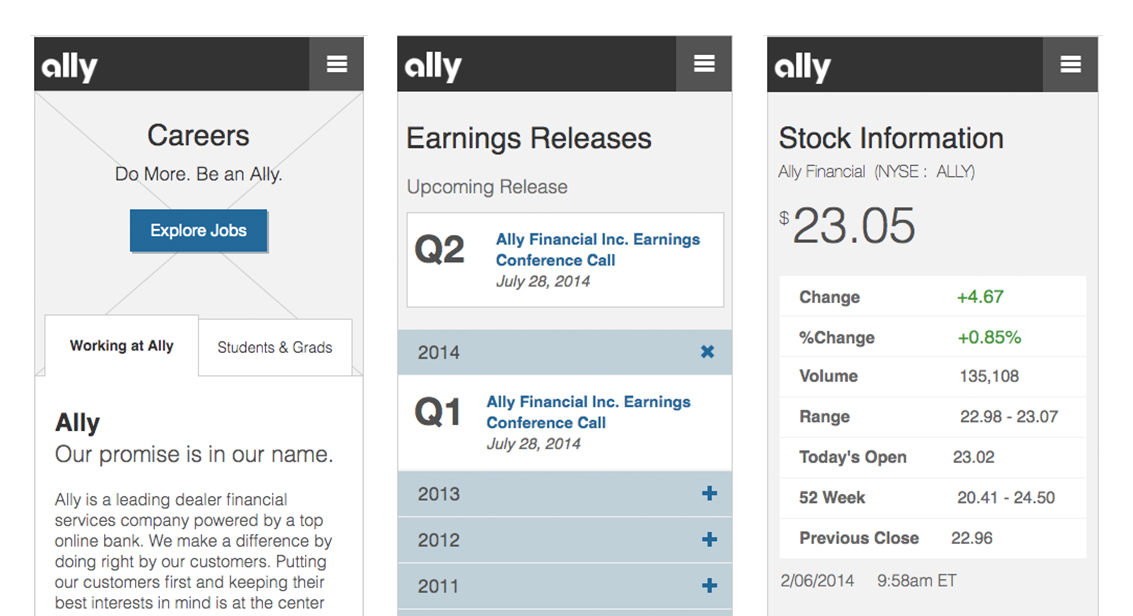Expand the 2012 earnings section

point(565,540)
